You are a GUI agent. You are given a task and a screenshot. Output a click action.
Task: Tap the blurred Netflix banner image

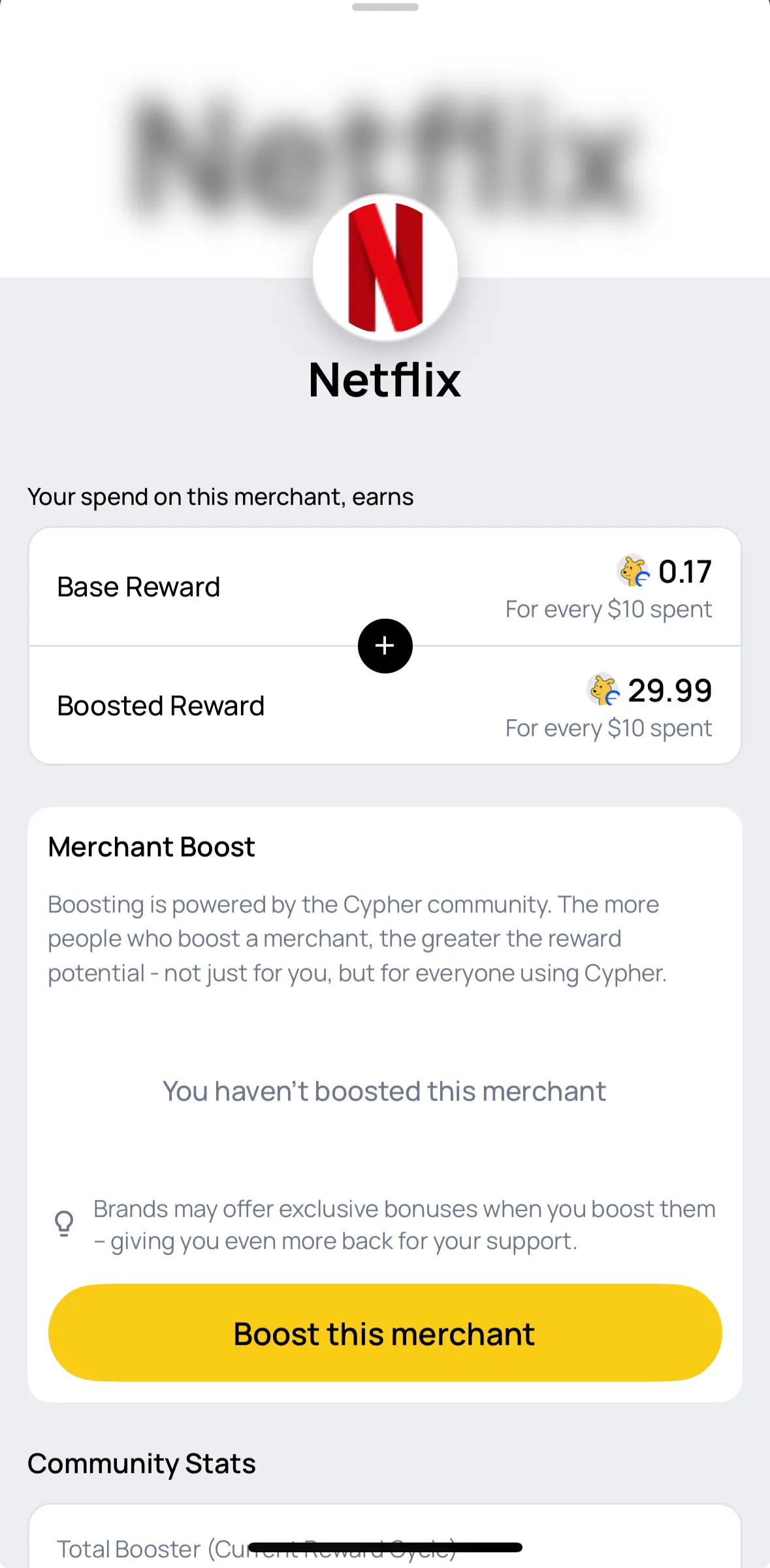(x=196, y=150)
